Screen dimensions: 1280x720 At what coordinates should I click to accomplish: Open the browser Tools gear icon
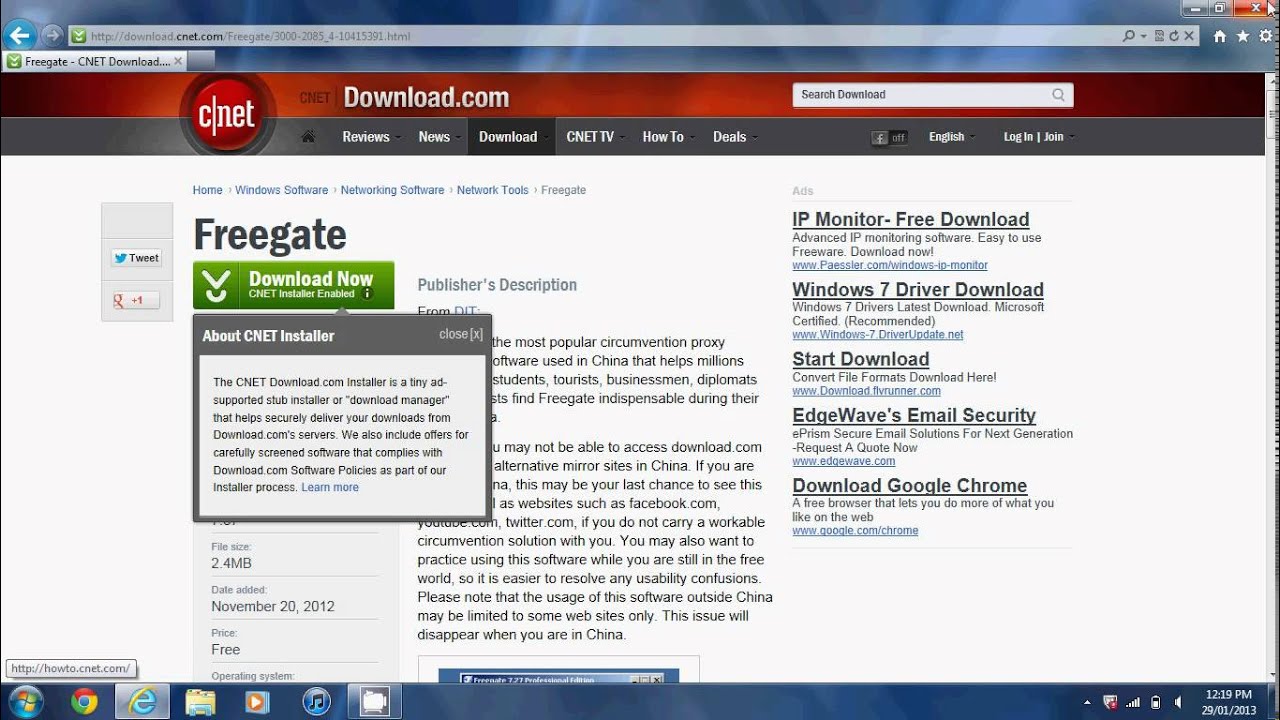(1264, 36)
